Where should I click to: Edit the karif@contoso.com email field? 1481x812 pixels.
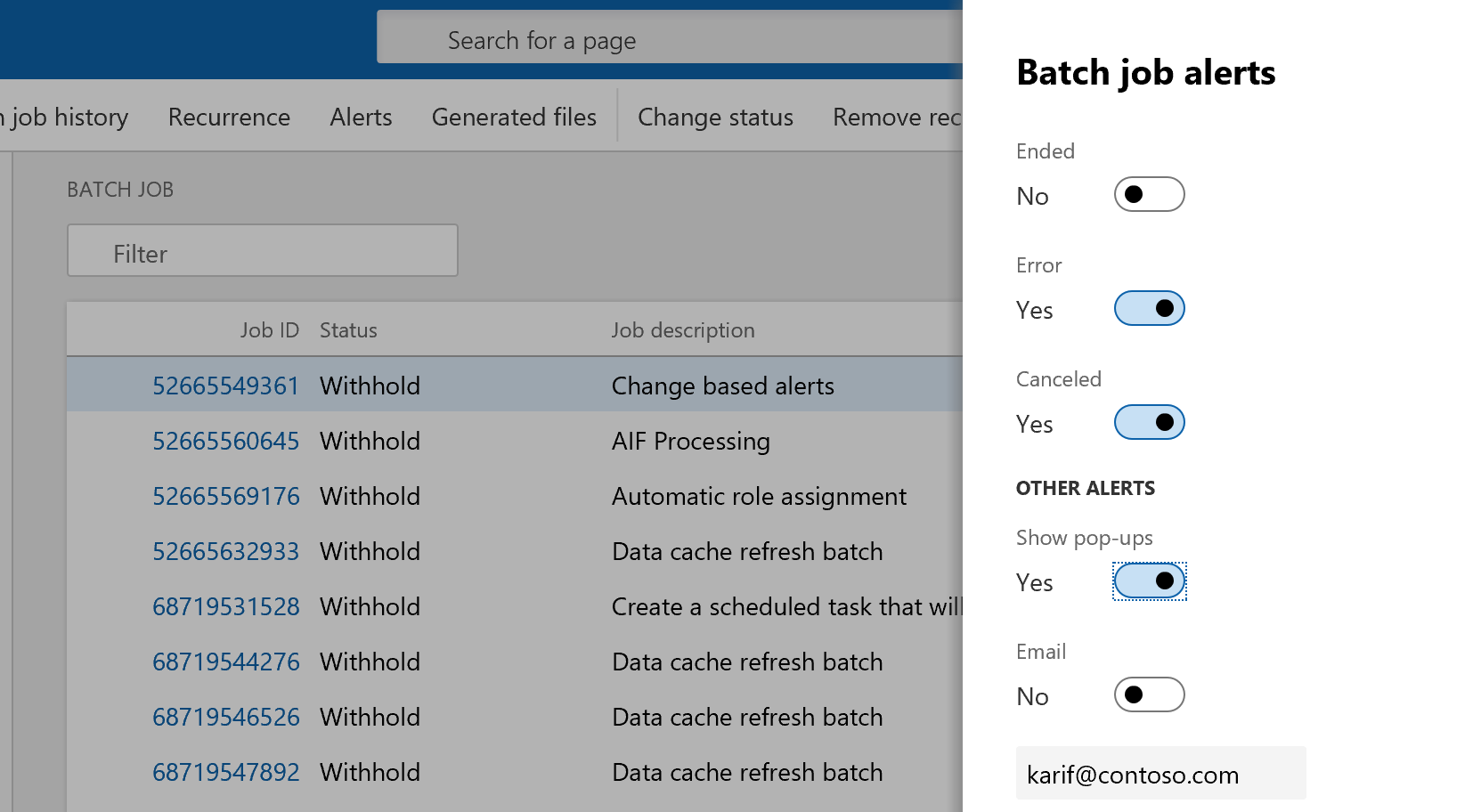click(1160, 774)
